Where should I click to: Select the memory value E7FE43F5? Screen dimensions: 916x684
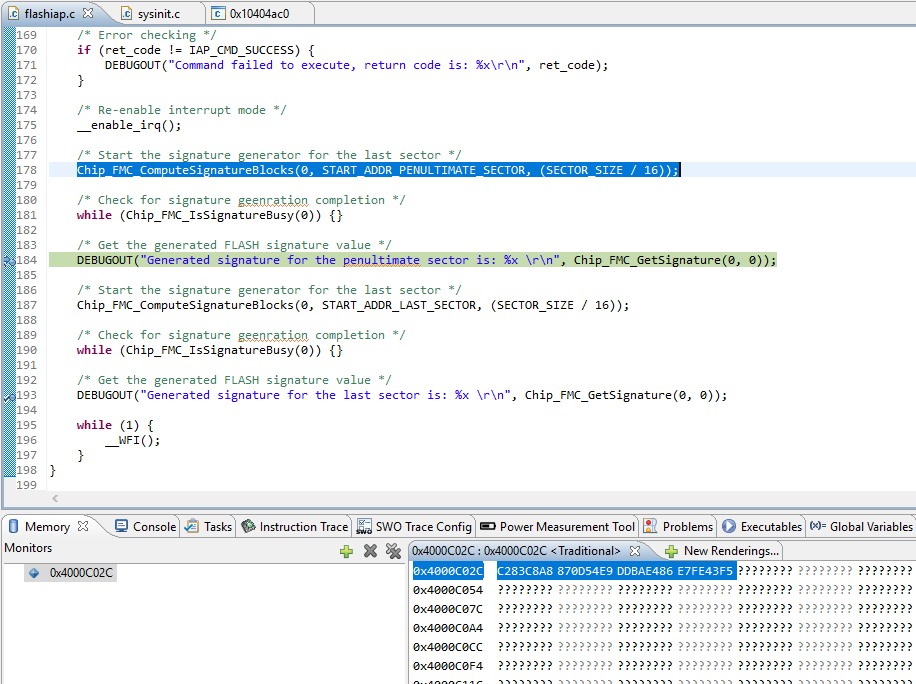click(x=705, y=571)
